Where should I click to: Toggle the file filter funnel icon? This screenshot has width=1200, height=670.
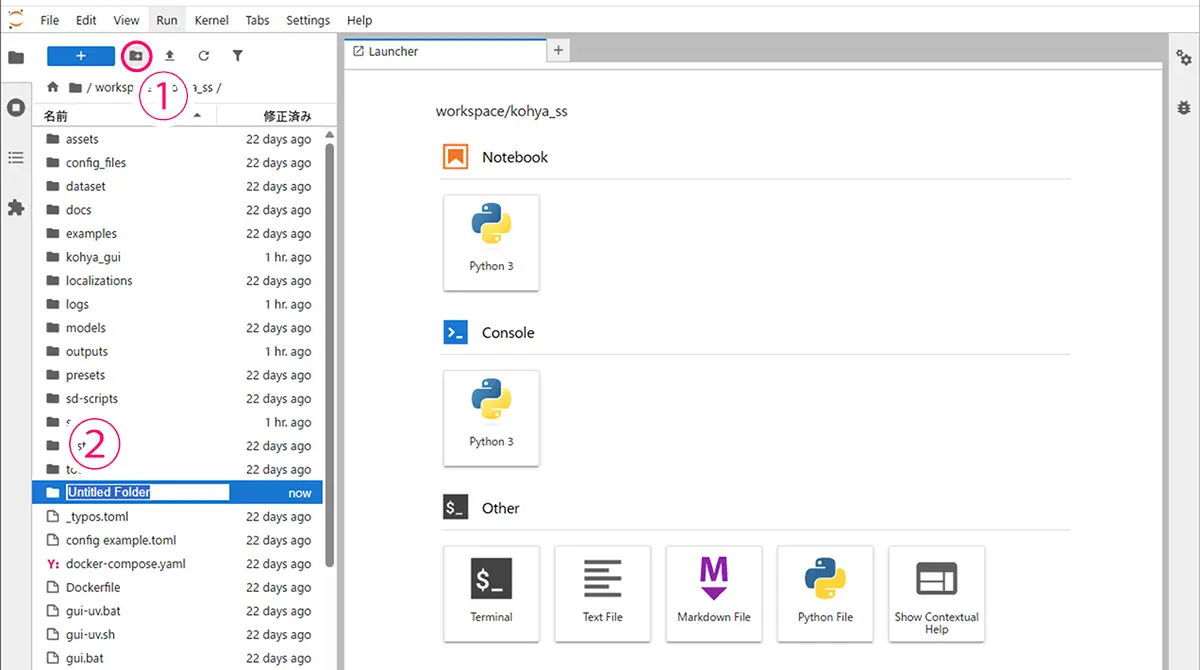pos(237,56)
